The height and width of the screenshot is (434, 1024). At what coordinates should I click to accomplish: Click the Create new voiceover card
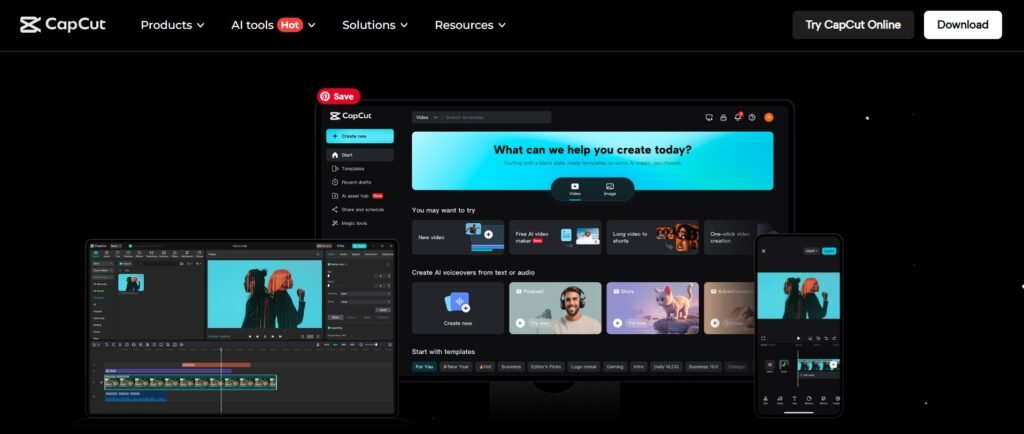coord(458,308)
